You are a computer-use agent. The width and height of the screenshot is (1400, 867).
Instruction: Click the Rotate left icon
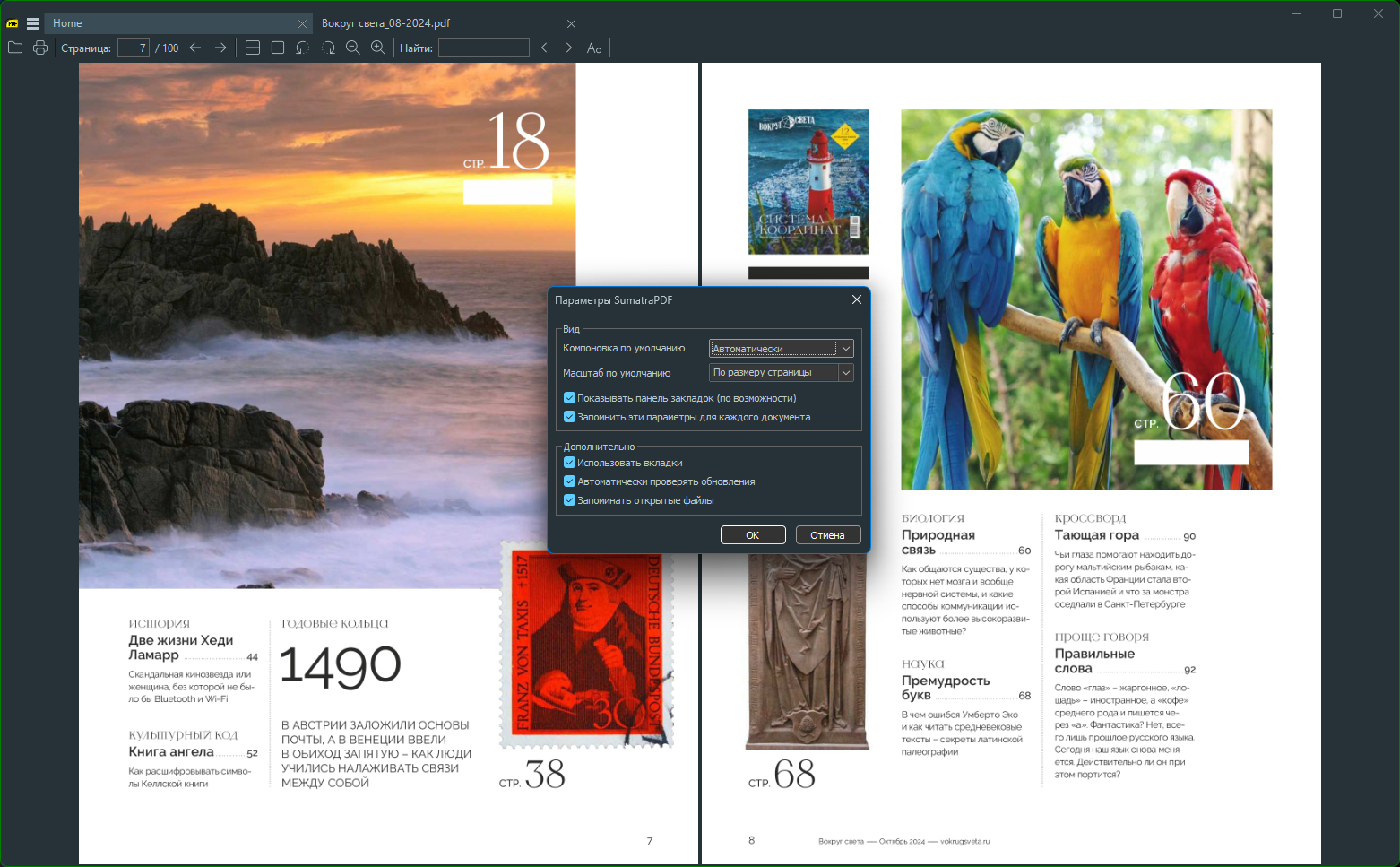(303, 48)
